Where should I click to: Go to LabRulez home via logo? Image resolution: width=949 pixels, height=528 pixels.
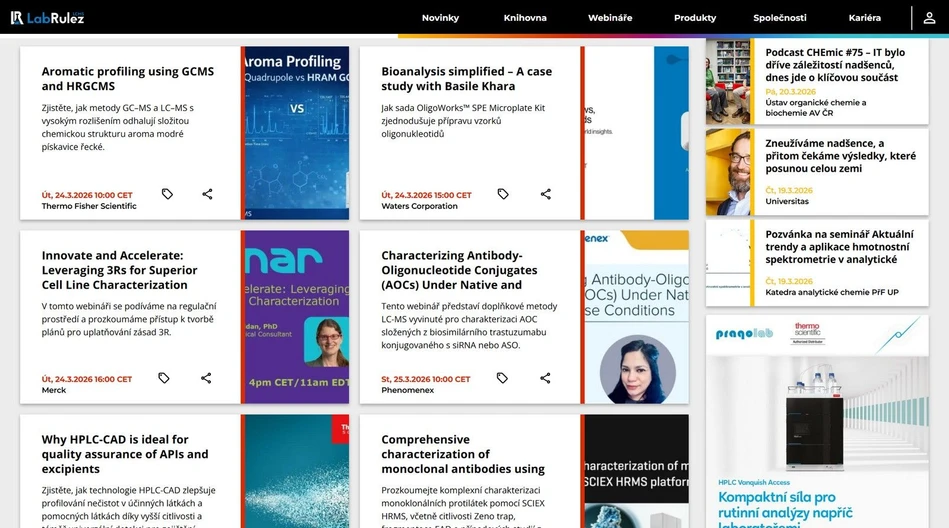pyautogui.click(x=47, y=18)
